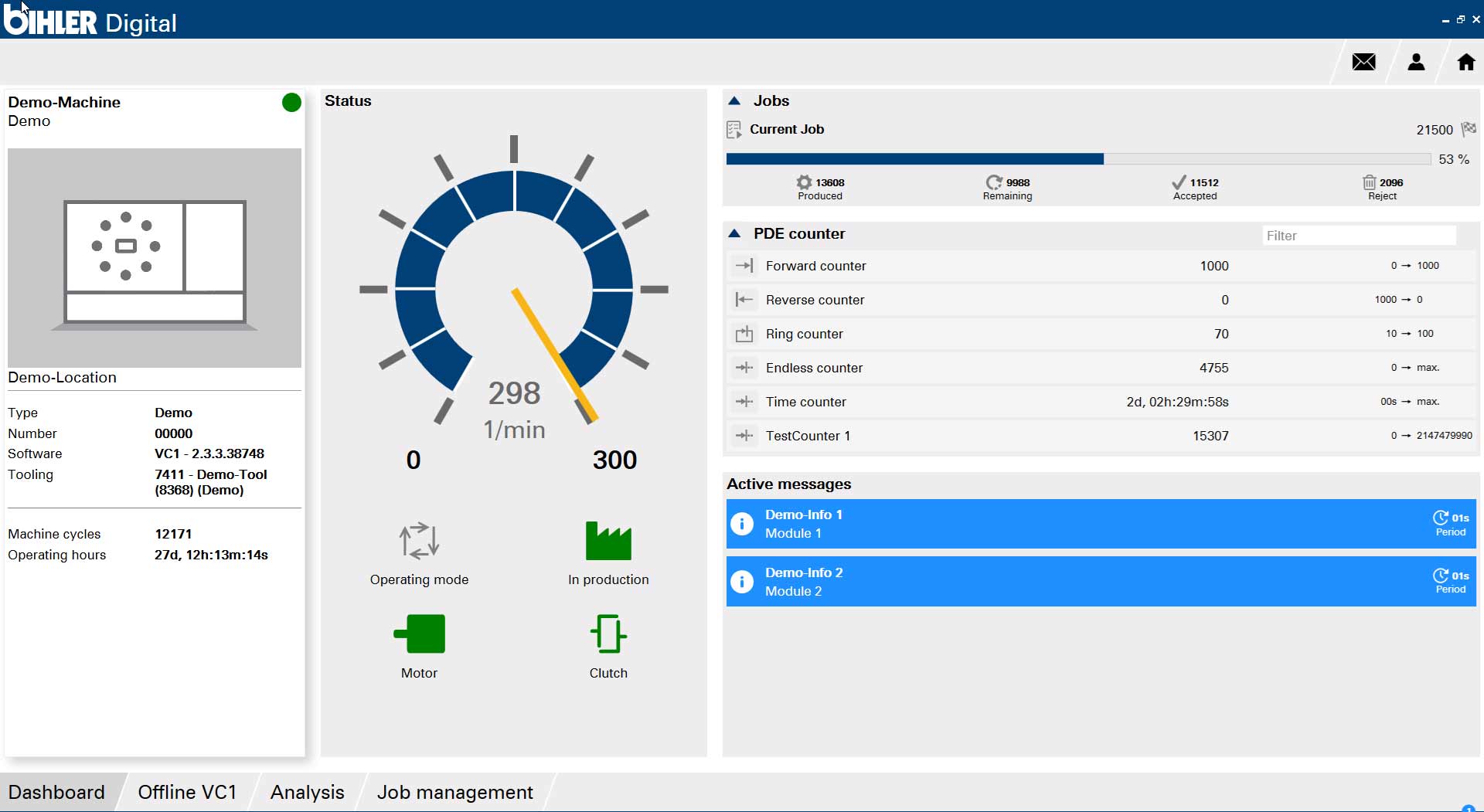Click the Current Job progress bar
Image resolution: width=1484 pixels, height=812 pixels.
click(x=1077, y=159)
